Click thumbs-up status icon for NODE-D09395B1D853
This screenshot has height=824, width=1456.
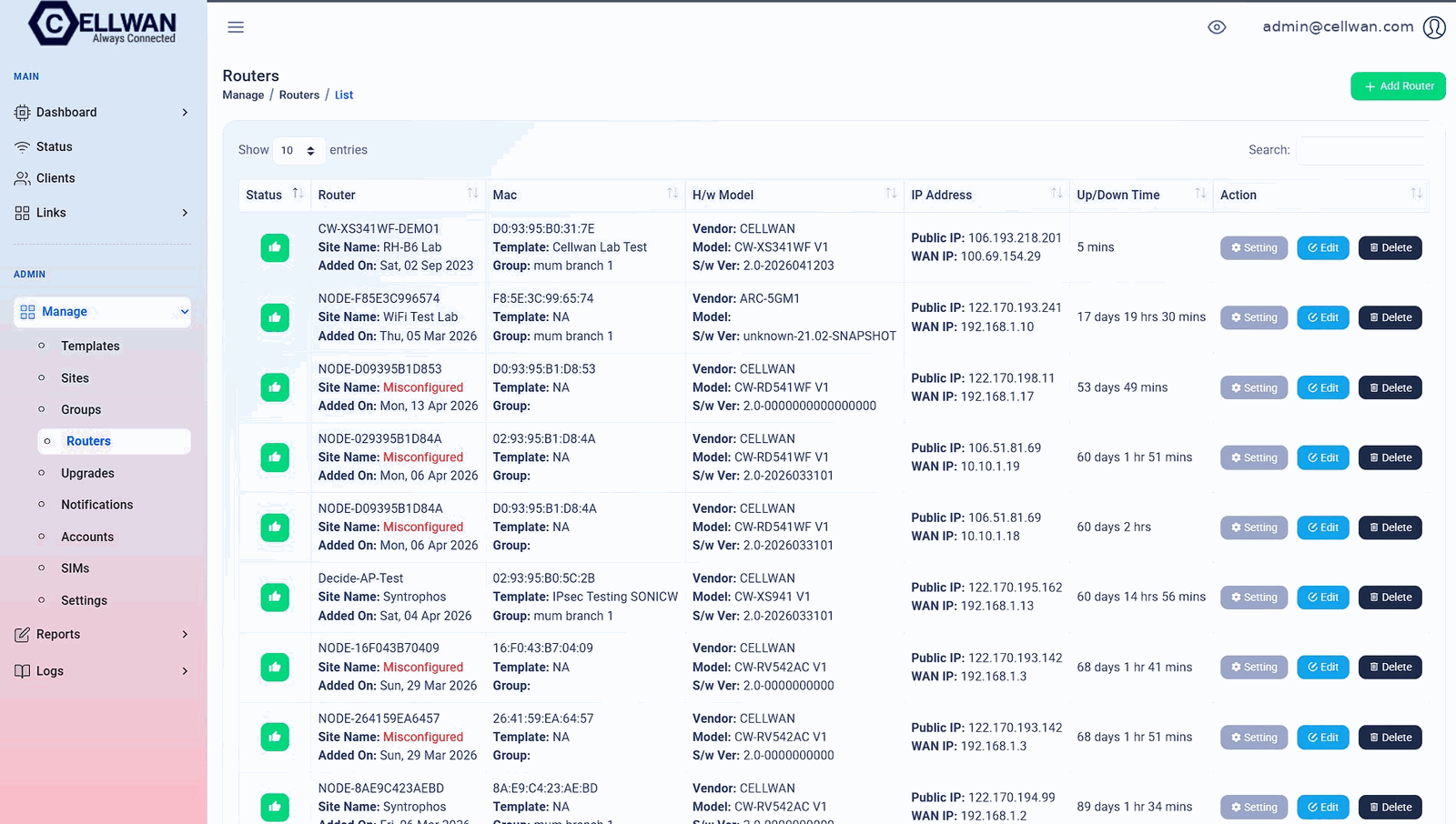click(x=275, y=387)
